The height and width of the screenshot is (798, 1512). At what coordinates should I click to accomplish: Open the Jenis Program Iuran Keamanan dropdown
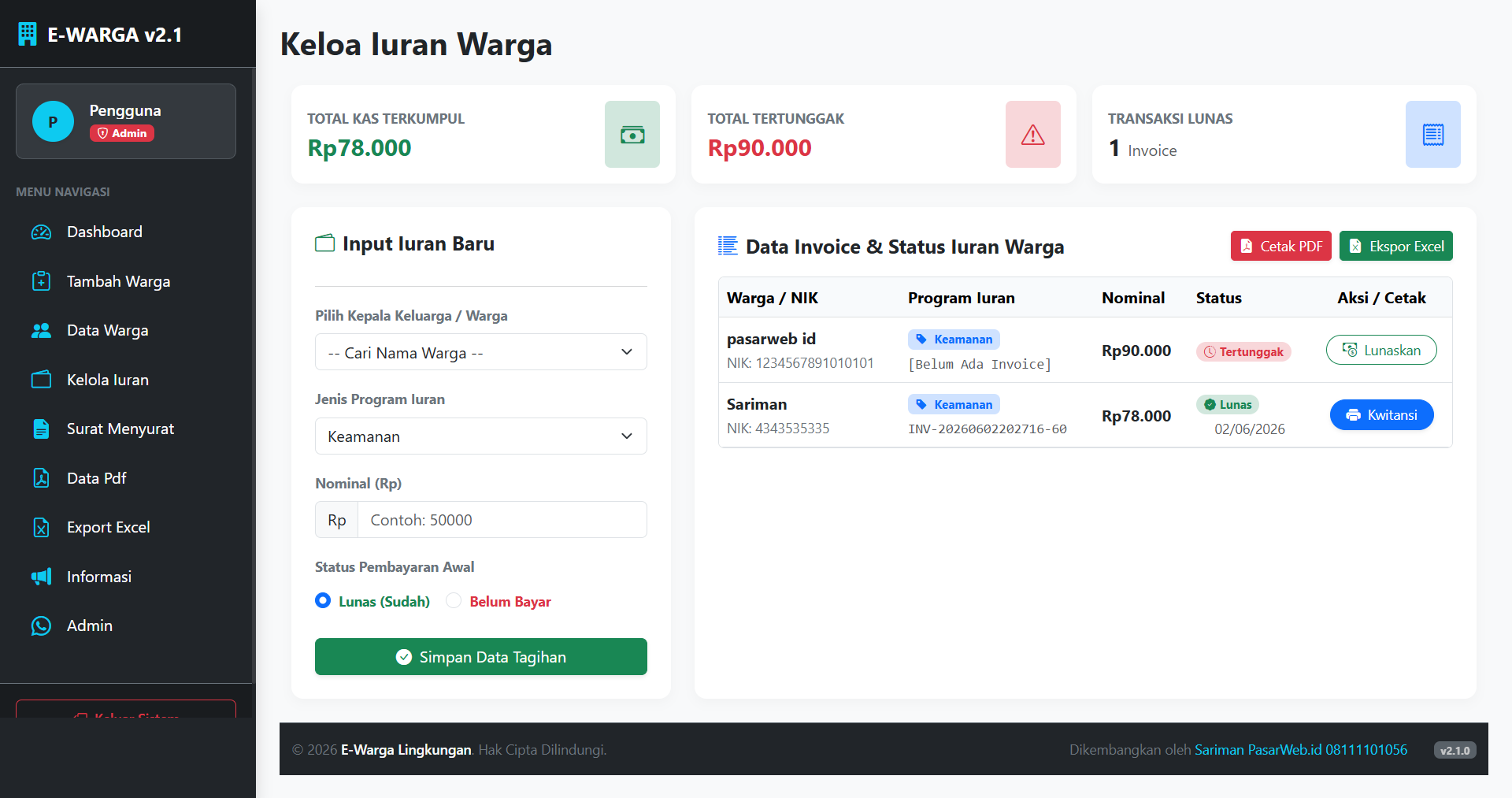481,436
